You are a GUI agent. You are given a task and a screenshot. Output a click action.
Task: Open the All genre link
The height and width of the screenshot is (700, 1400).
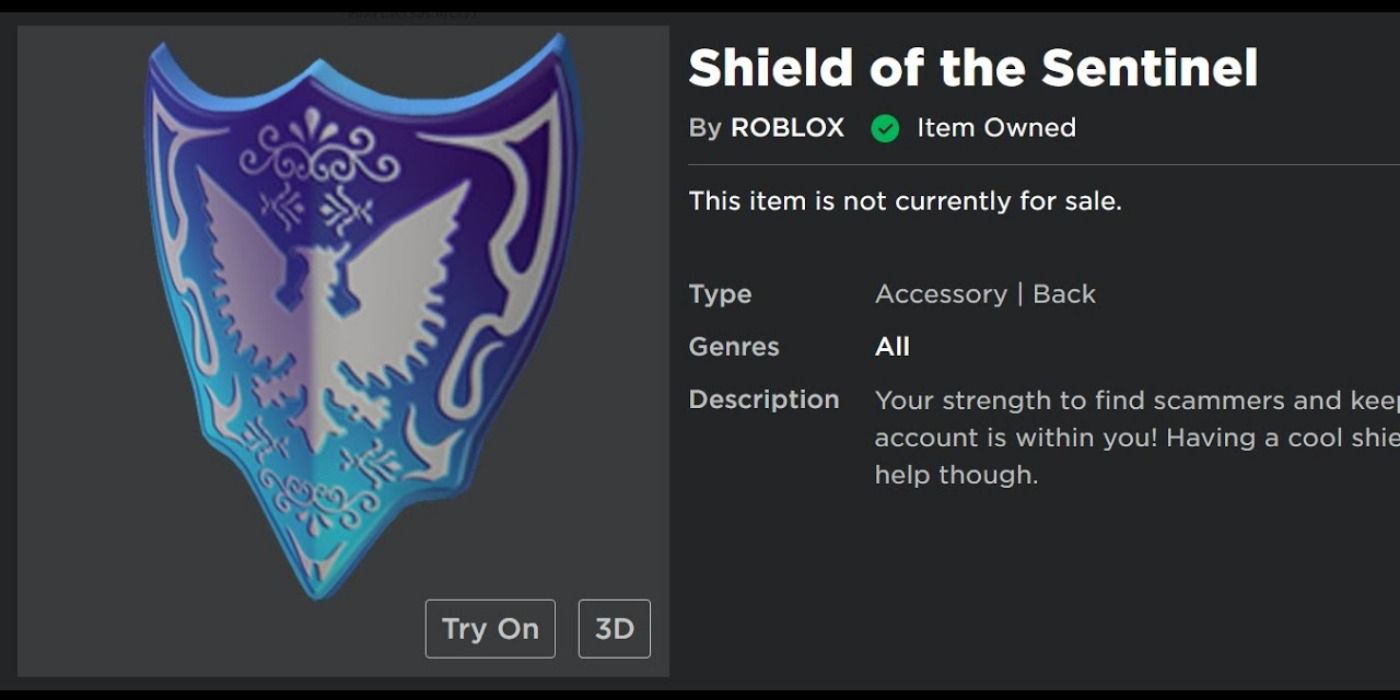892,347
